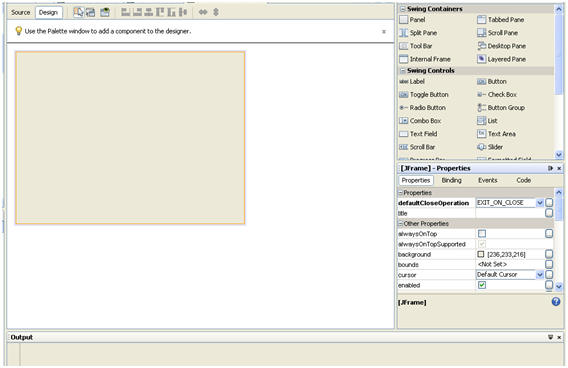
Task: Pick the Scroll Bar palette component
Action: 417,147
